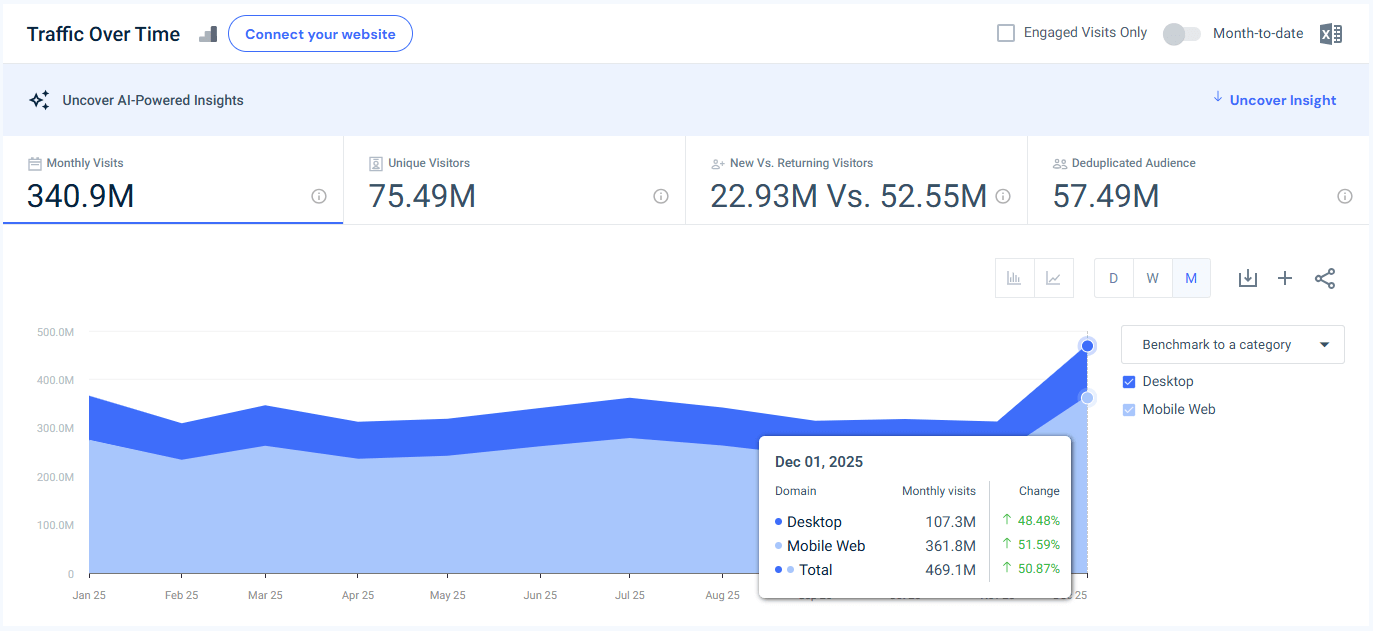
Task: Open the share chart options
Action: (1325, 278)
